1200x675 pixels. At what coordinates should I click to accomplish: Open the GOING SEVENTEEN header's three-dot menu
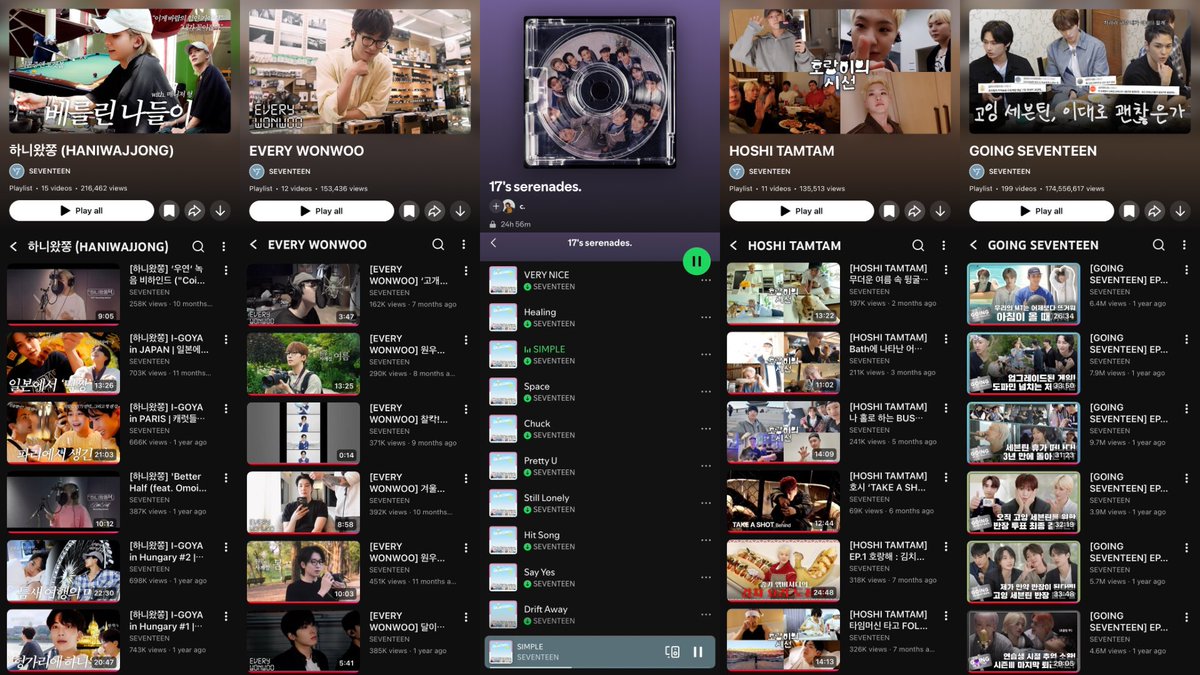point(1184,244)
